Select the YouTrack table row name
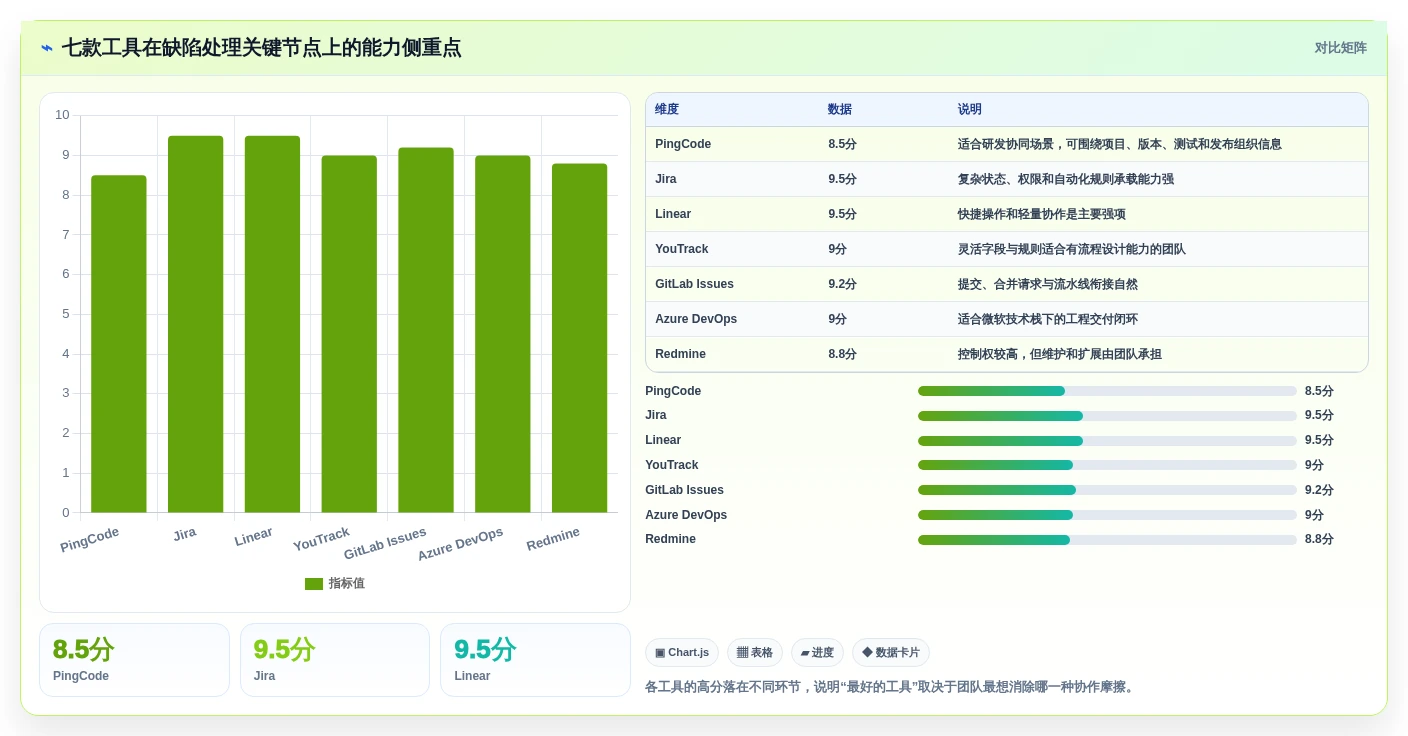Viewport: 1408px width, 736px height. tap(682, 249)
